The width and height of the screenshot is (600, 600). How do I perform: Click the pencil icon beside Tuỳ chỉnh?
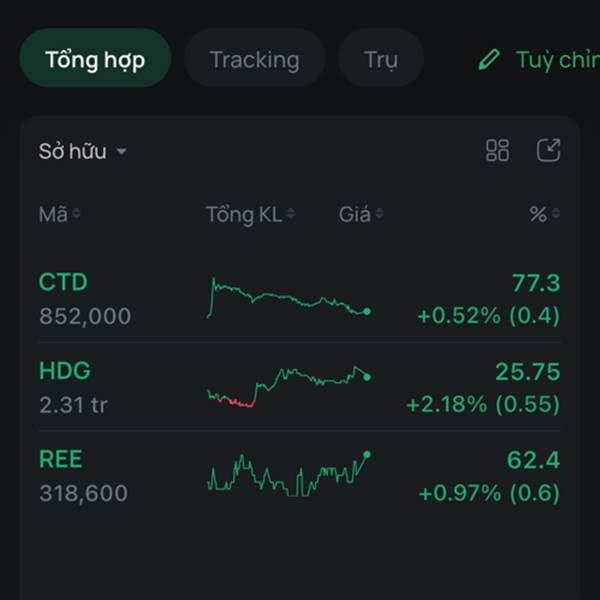pyautogui.click(x=489, y=60)
